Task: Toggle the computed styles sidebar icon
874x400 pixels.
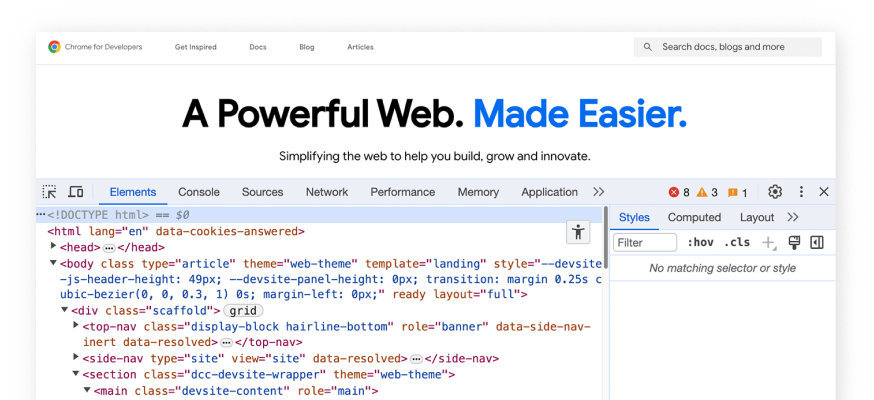Action: [x=817, y=243]
